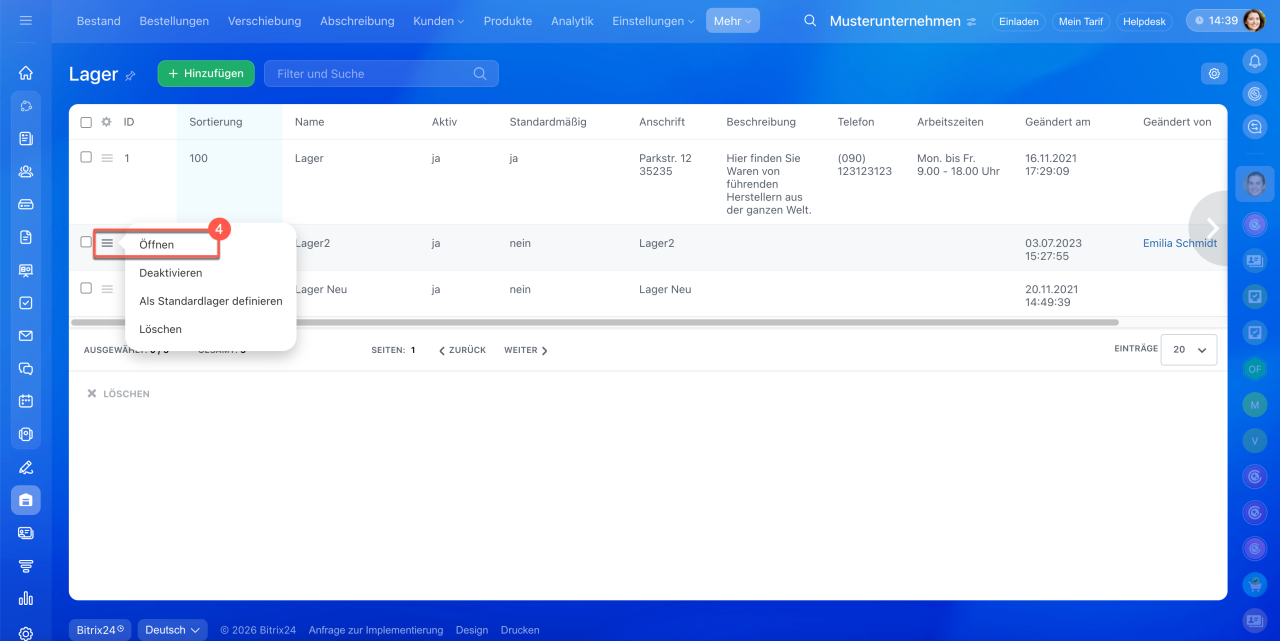
Task: Expand the Mehr dropdown menu
Action: click(x=732, y=21)
